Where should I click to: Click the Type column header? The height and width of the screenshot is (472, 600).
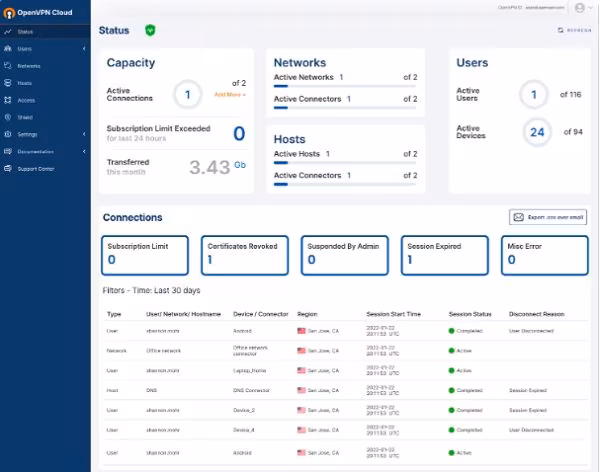click(114, 314)
